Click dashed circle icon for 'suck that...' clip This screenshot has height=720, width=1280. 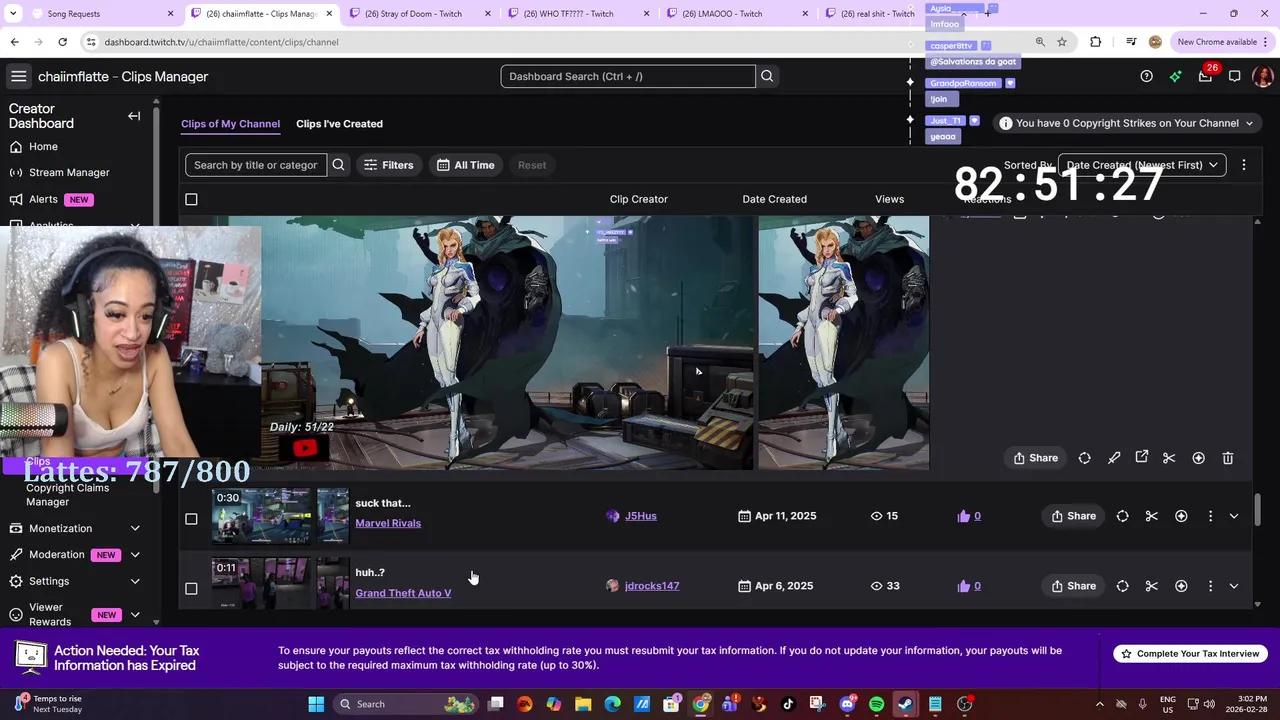click(x=1122, y=516)
